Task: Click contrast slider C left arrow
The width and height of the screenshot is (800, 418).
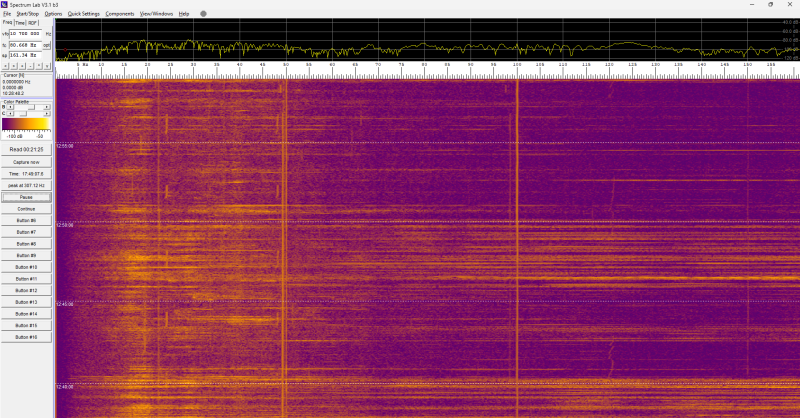Action: tap(9, 113)
